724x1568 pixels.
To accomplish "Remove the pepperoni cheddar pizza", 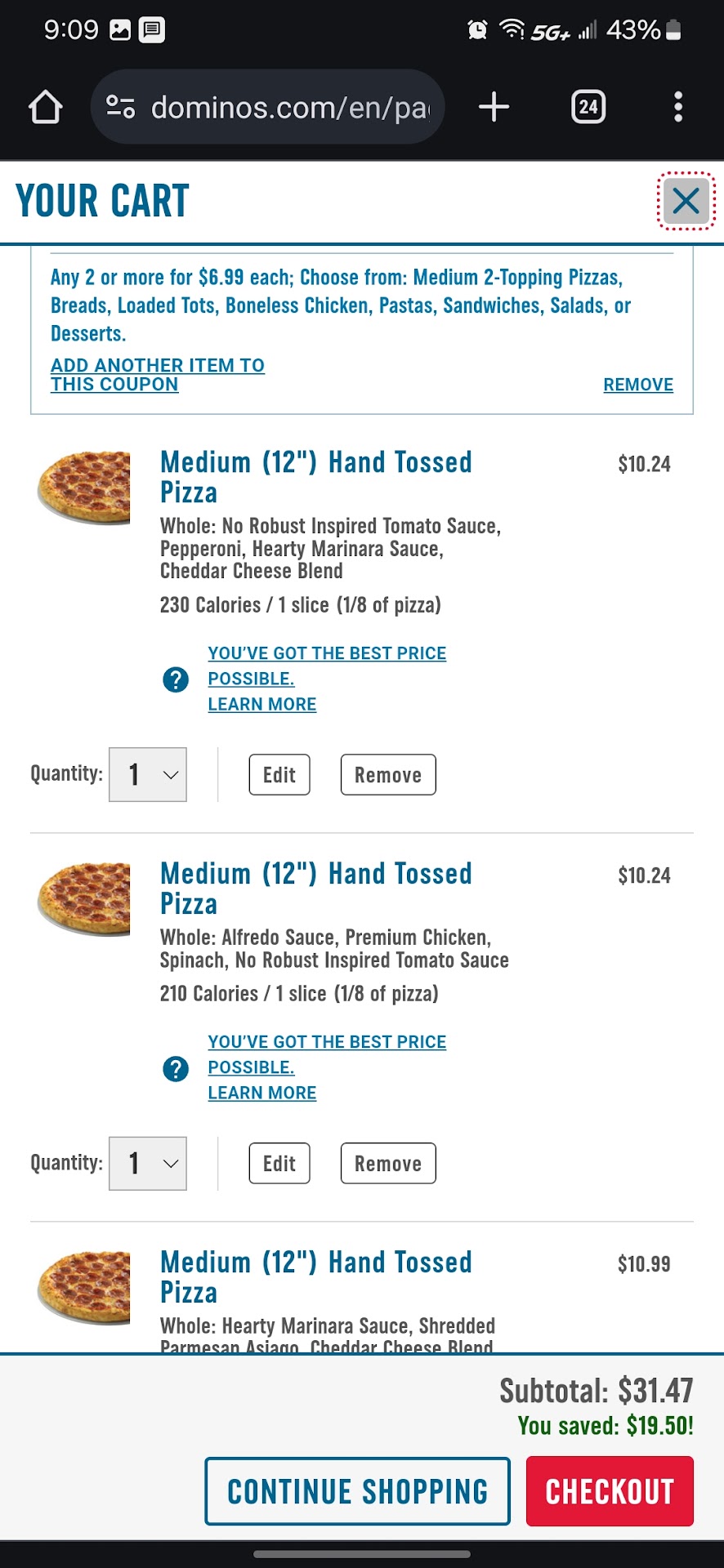I will [388, 775].
